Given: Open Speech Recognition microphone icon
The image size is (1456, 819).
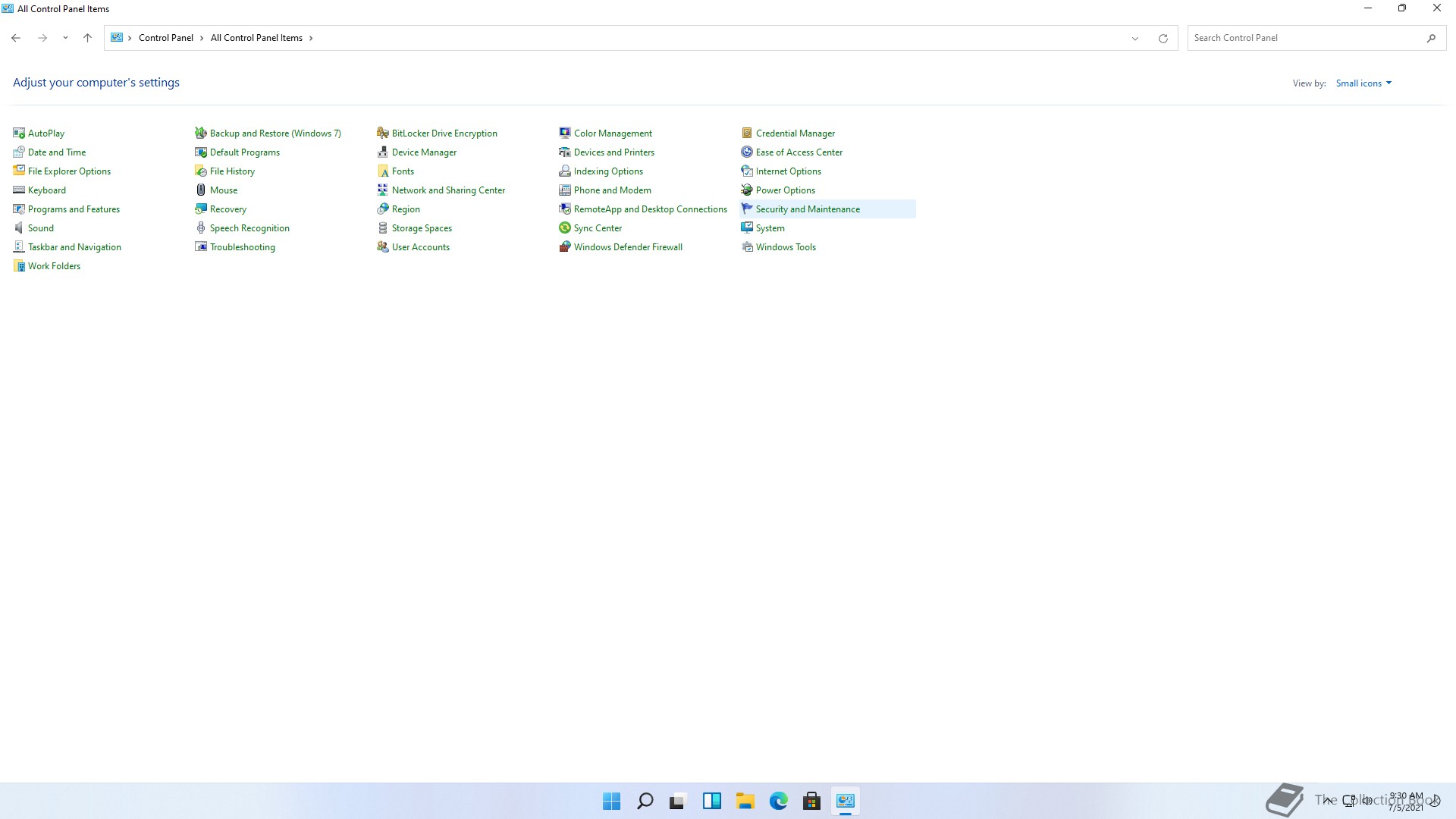Looking at the screenshot, I should pos(201,228).
